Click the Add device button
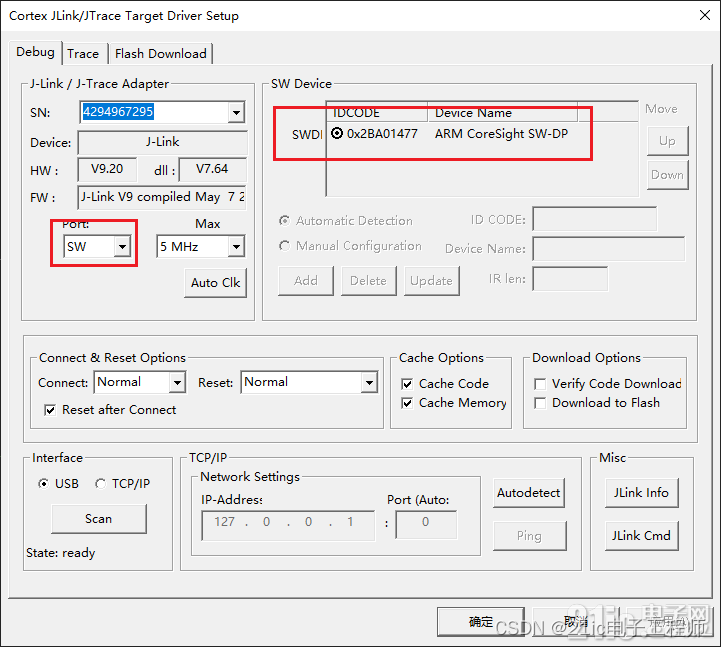The image size is (721, 647). (306, 281)
